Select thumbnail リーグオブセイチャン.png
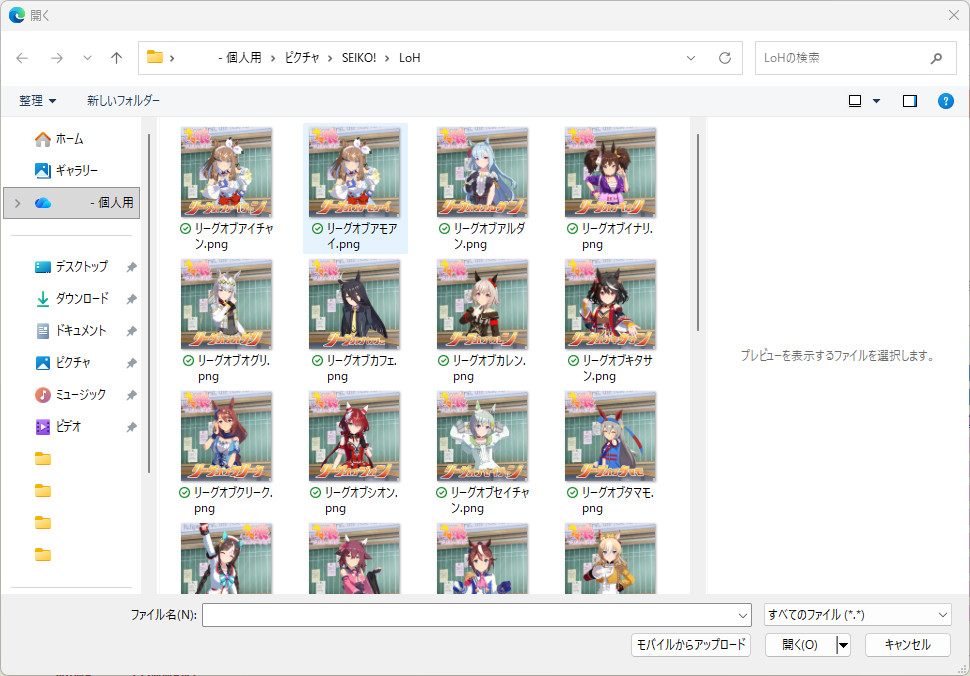 (x=483, y=437)
